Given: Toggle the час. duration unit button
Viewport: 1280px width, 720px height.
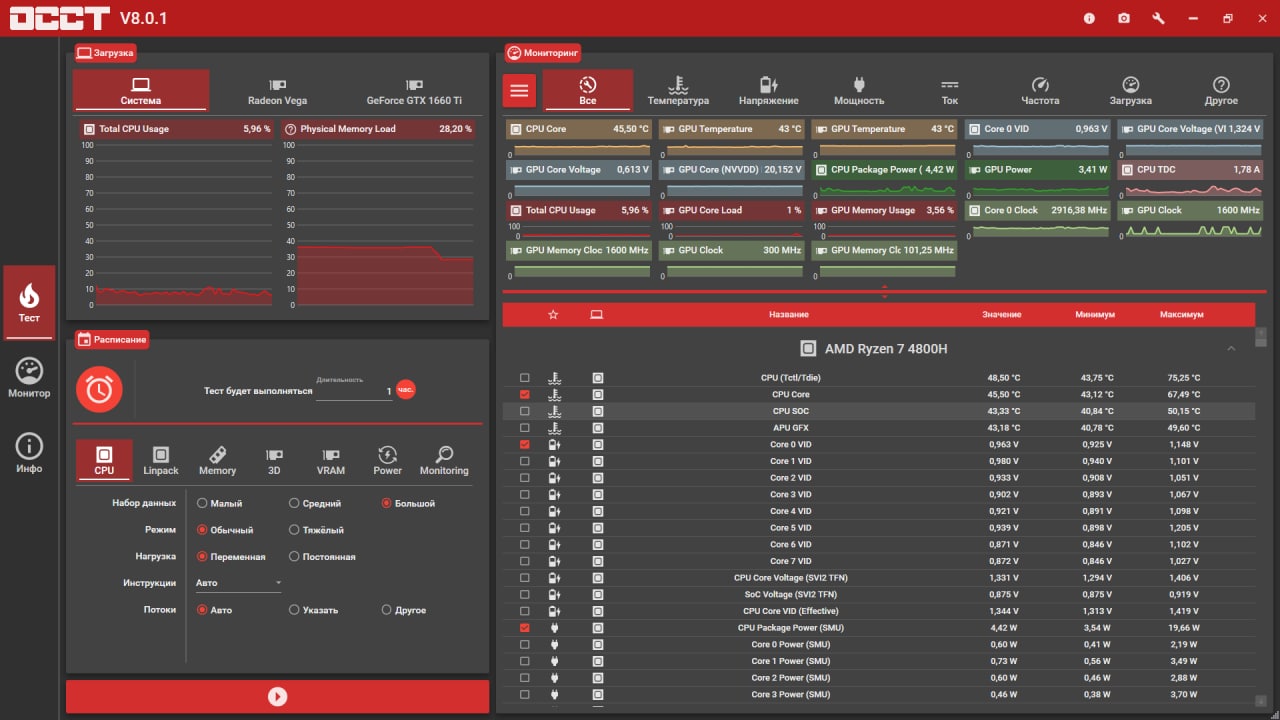Looking at the screenshot, I should [406, 390].
